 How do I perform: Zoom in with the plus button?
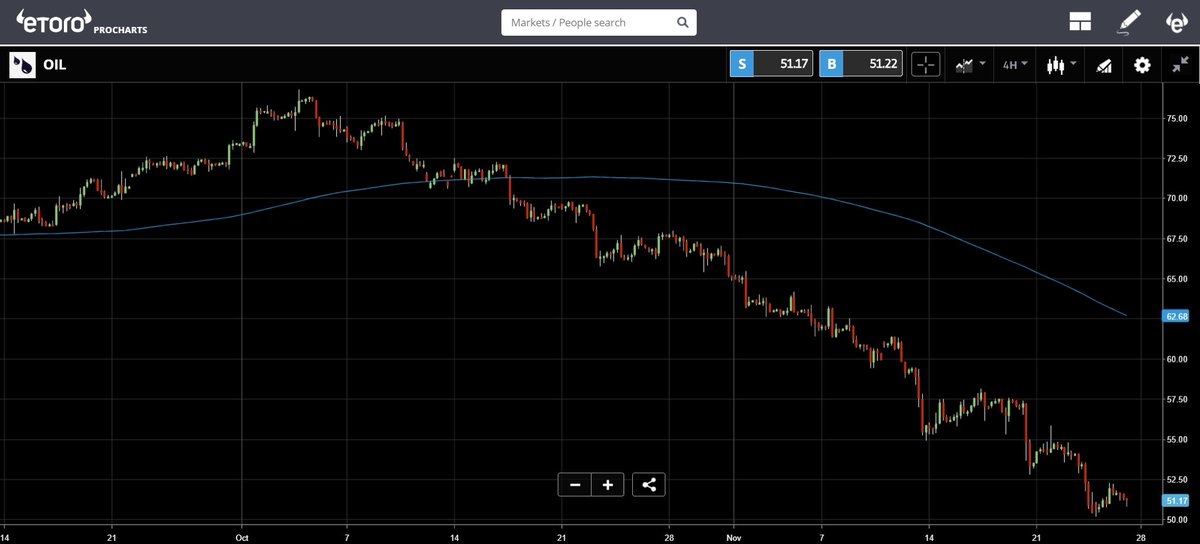click(x=608, y=485)
